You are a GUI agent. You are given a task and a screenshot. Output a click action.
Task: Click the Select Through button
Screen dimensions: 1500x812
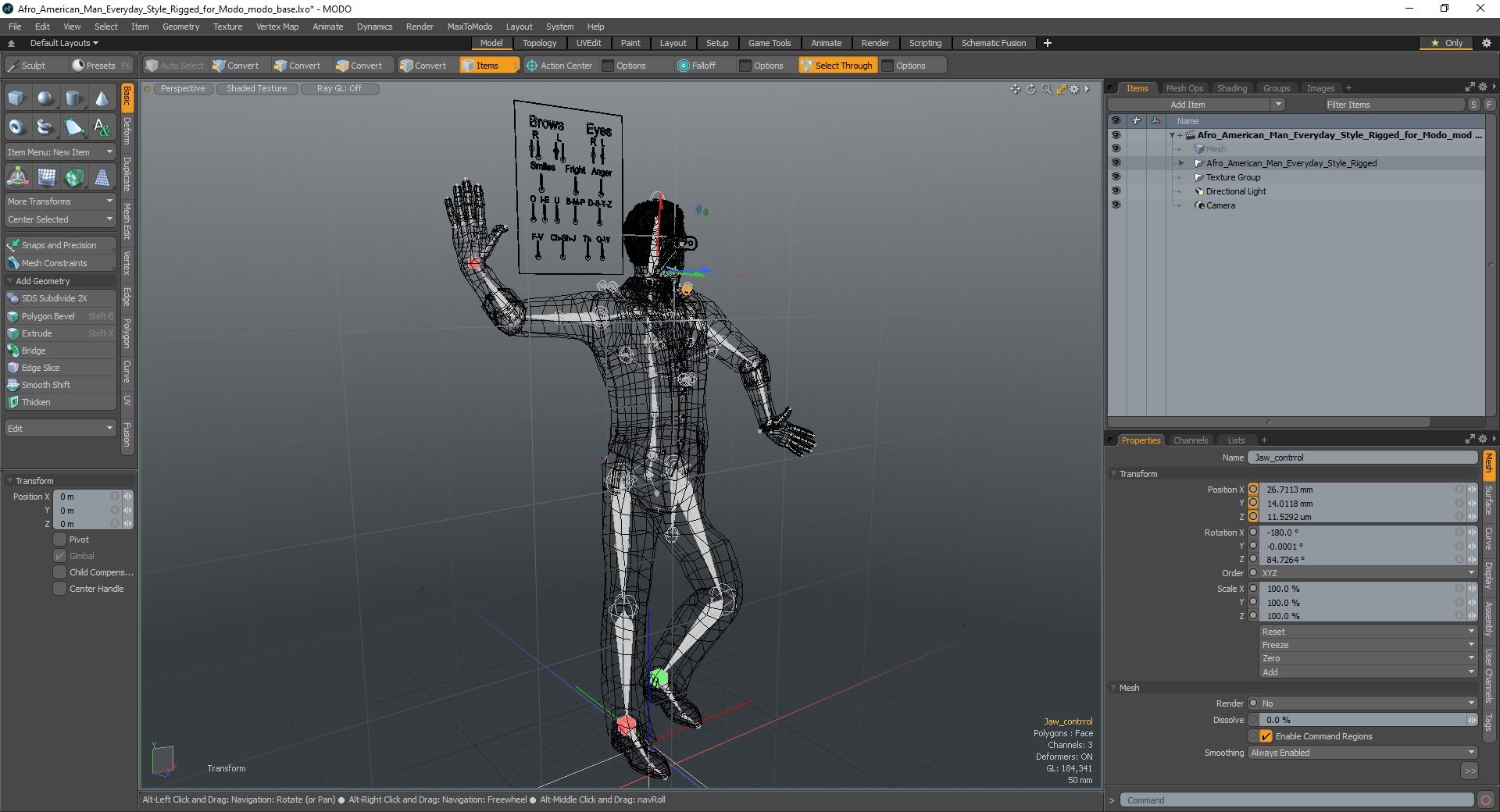click(837, 66)
